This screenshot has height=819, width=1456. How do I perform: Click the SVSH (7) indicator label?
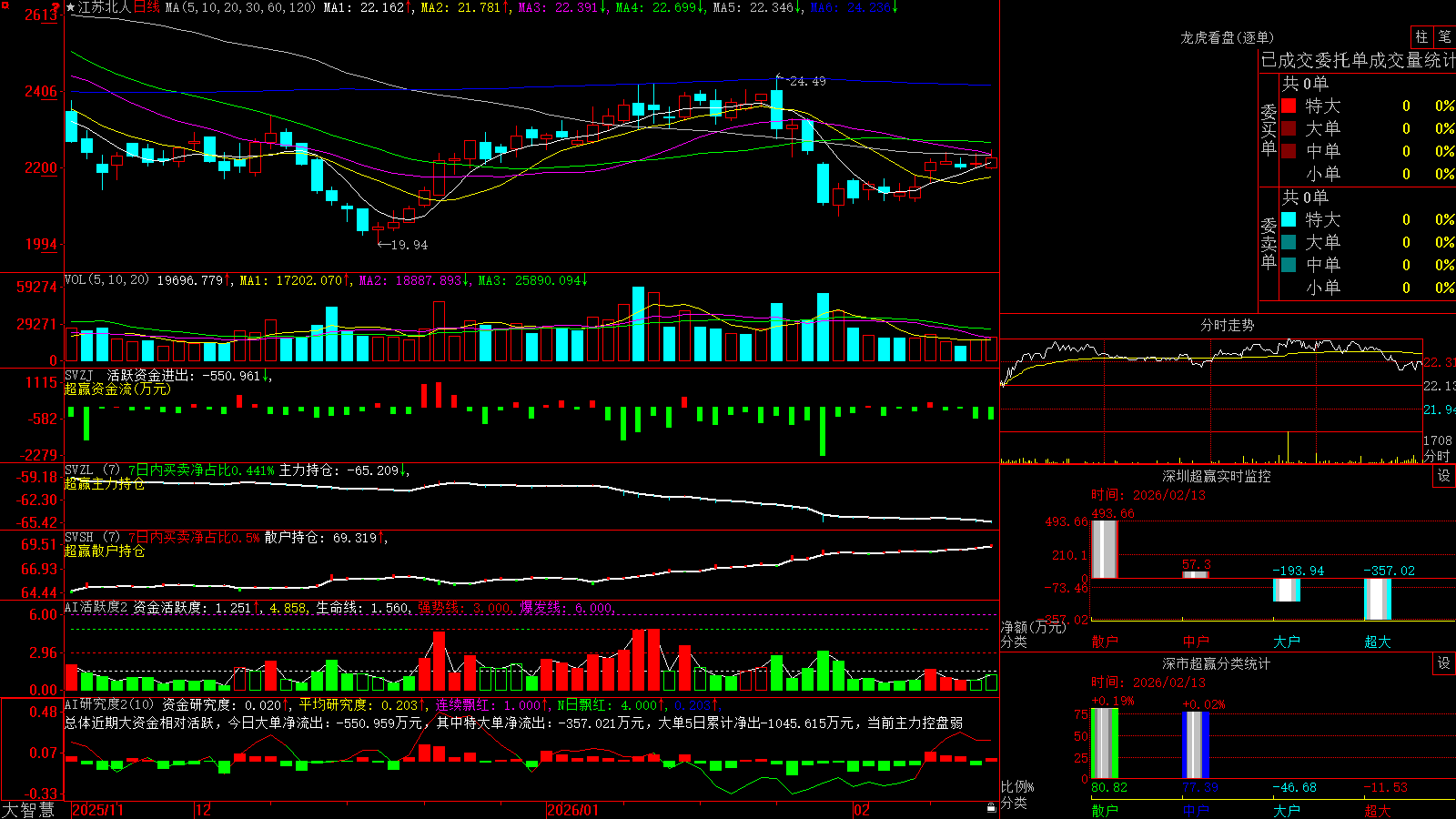92,538
